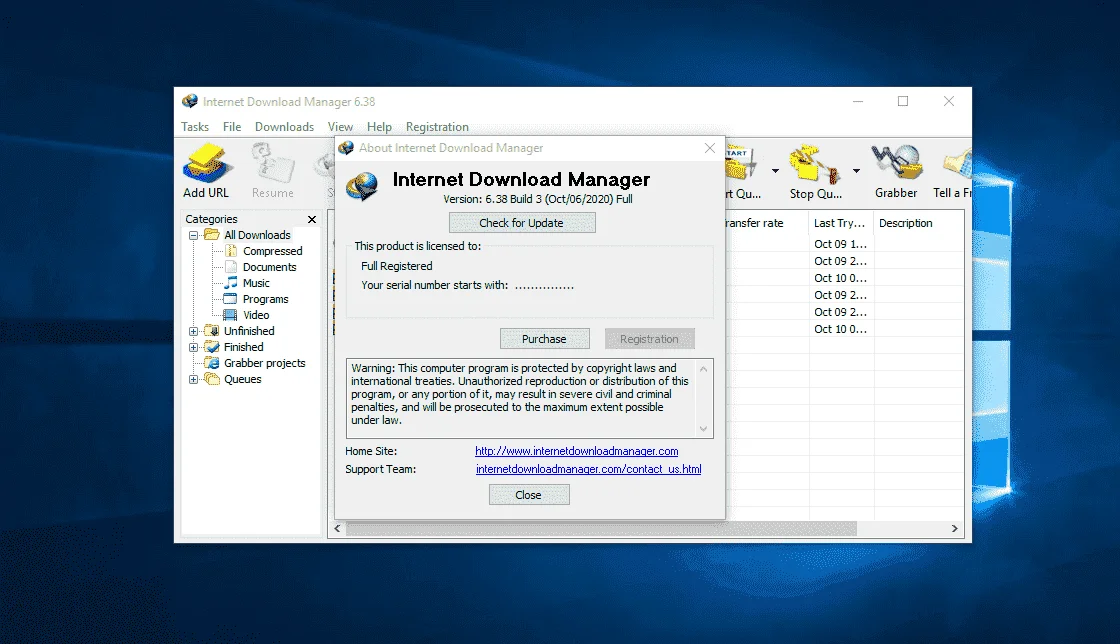Screen dimensions: 1120x644
Task: Click the warning text scroll up arrow
Action: tap(704, 368)
